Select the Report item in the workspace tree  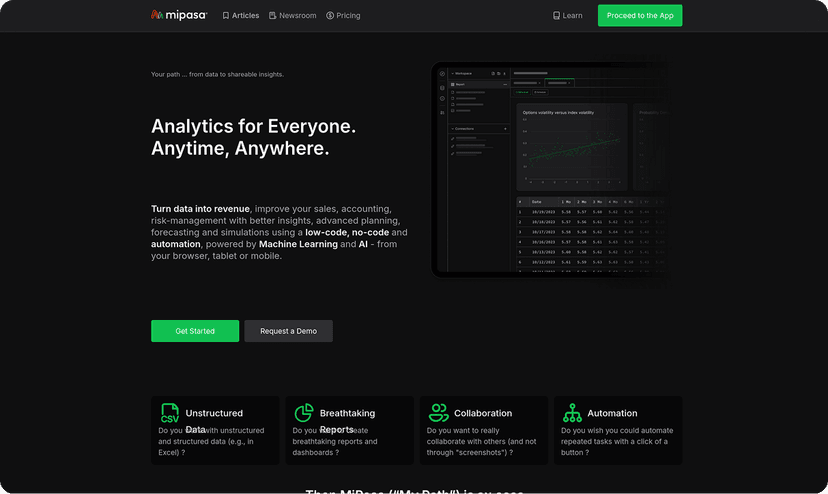tap(460, 85)
